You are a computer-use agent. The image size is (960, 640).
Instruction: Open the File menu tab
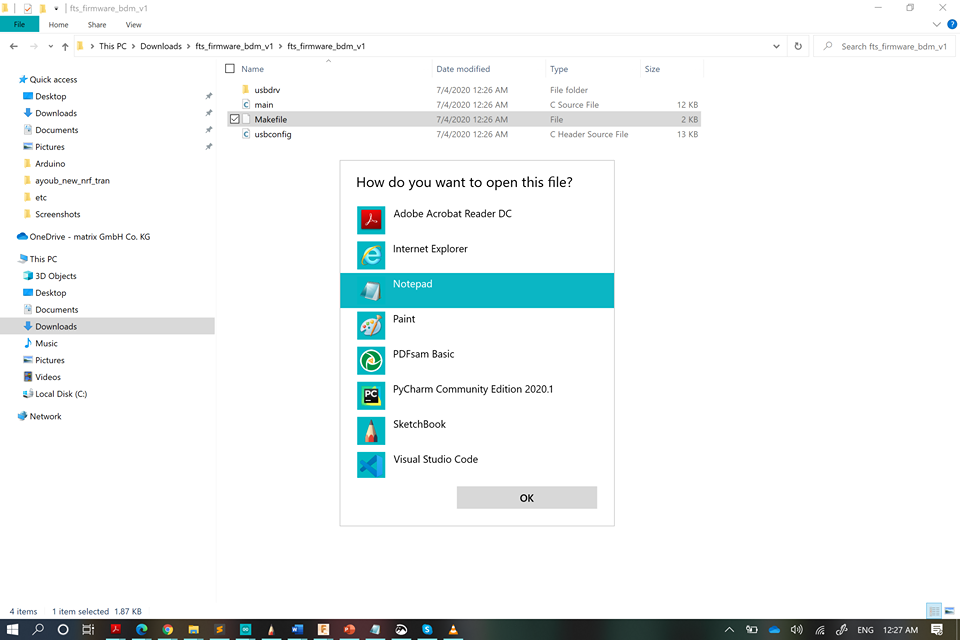[x=20, y=24]
